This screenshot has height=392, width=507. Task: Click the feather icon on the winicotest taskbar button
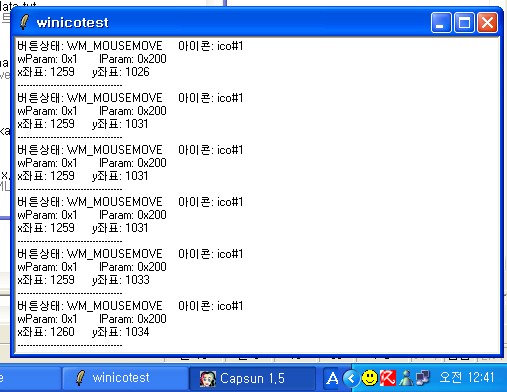[80, 378]
